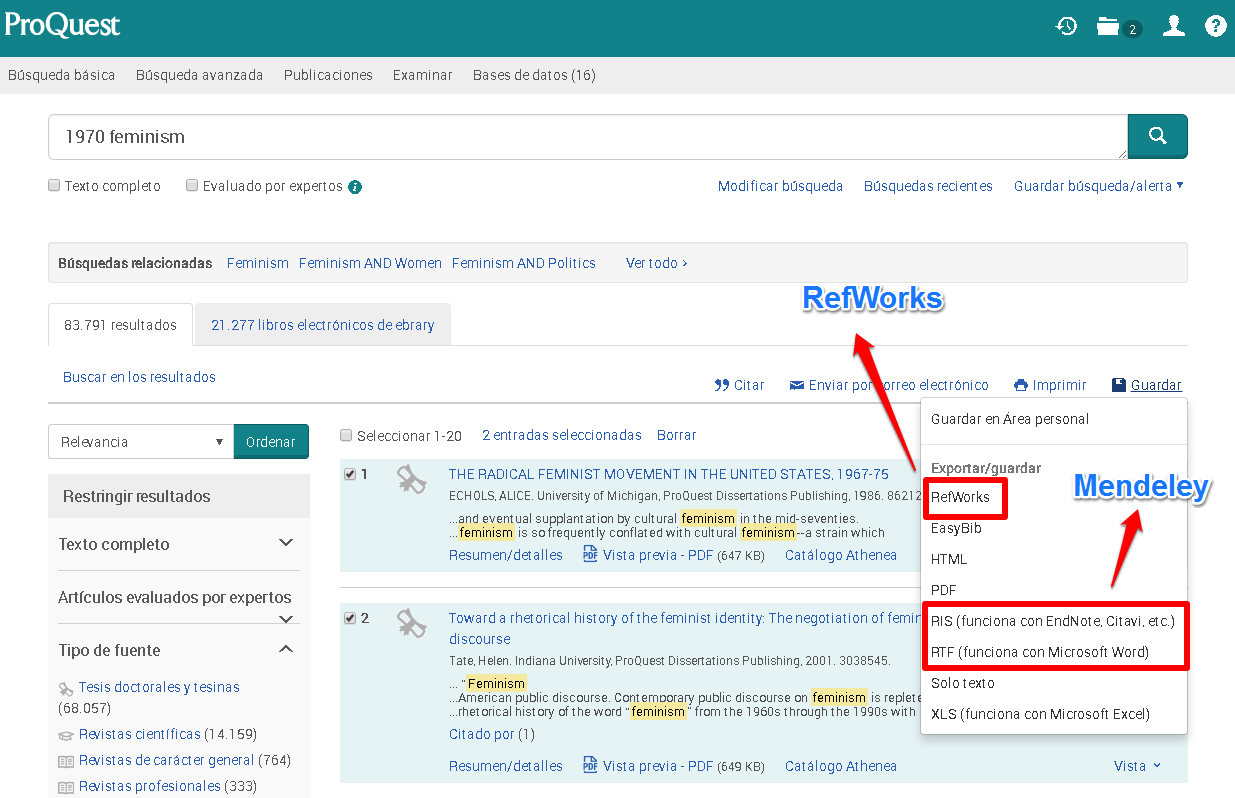Click Ver todo related searches
Screen dimensions: 1235x798
(x=657, y=263)
